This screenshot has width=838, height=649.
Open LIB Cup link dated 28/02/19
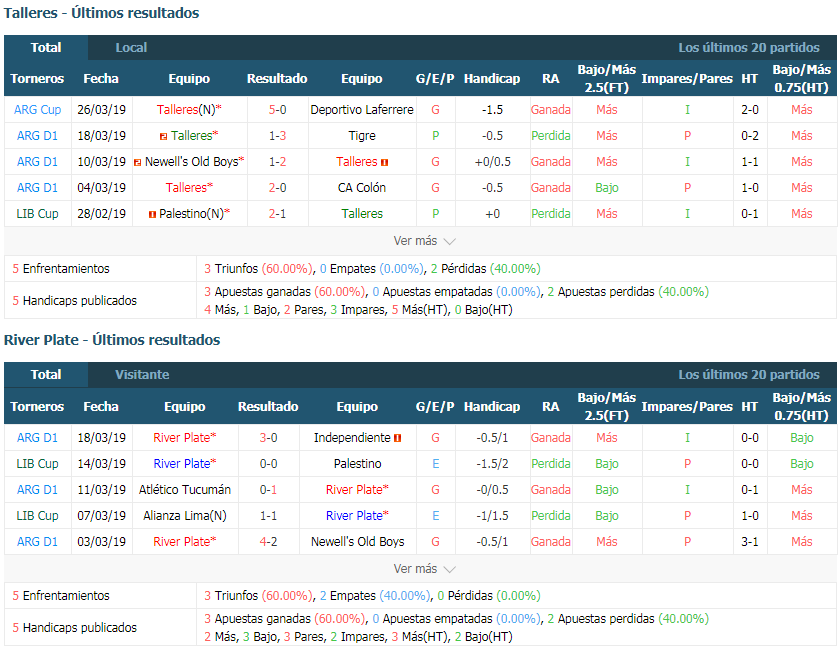37,214
